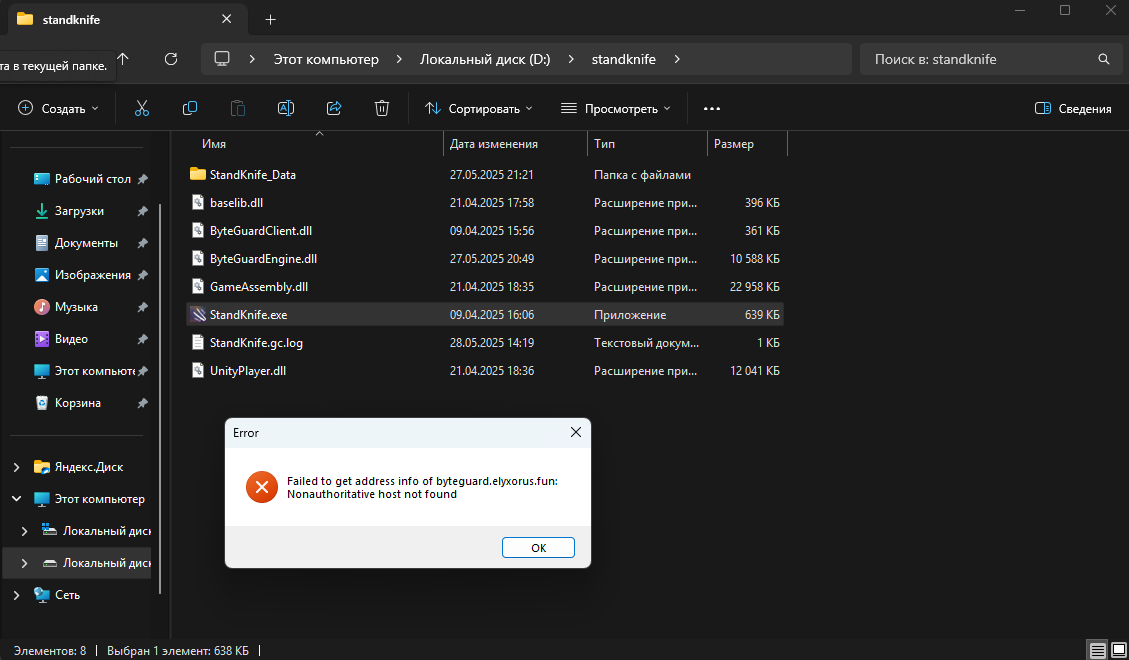Unpin Рабочий стол using its pin icon
This screenshot has height=660, width=1129.
143,179
